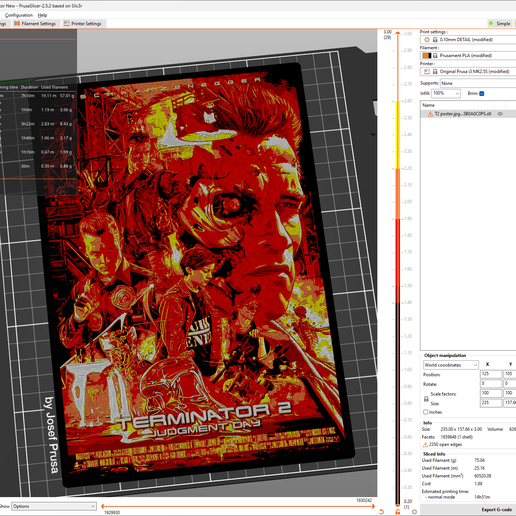The image size is (516, 516).
Task: Click the lock icon in printer preset
Action: click(x=435, y=72)
